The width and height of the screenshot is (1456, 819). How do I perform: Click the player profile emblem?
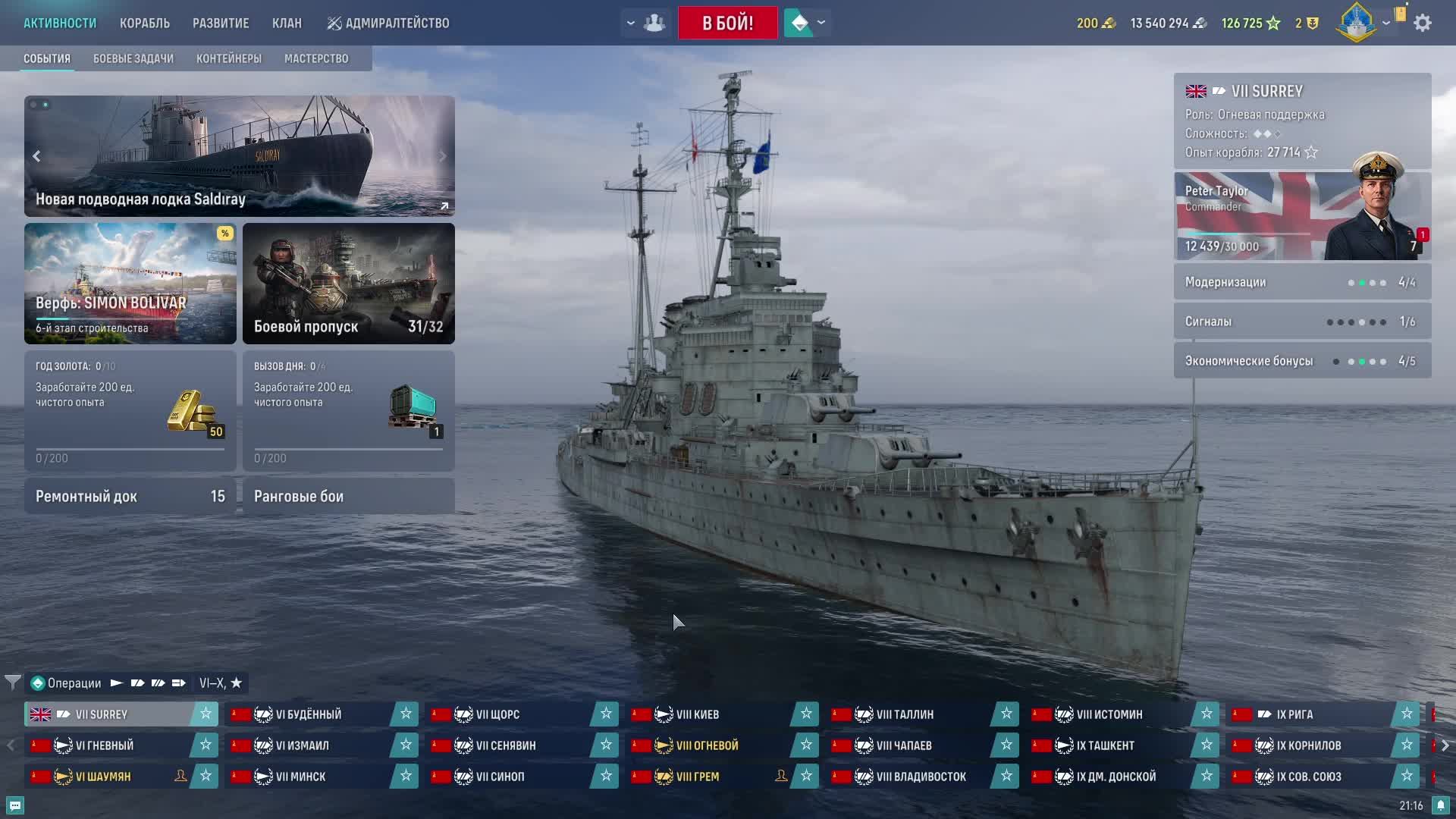tap(1356, 23)
